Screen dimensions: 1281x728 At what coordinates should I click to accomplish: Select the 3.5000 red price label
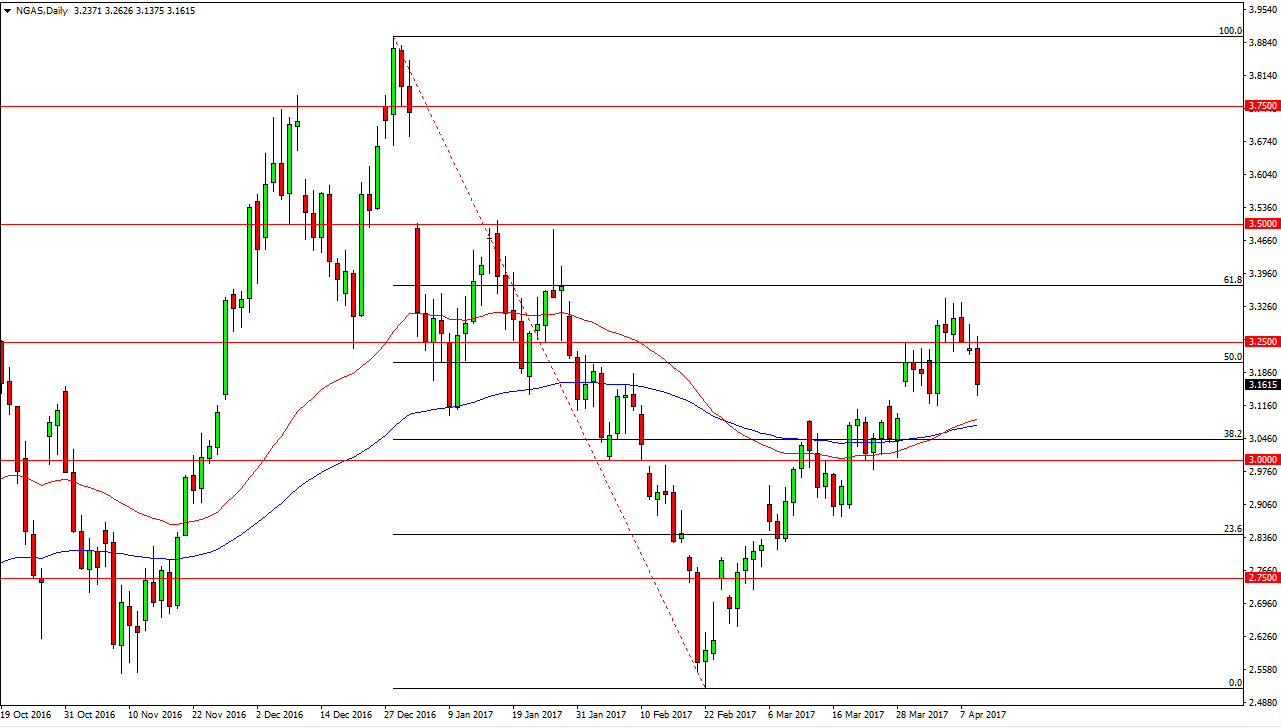[1261, 224]
